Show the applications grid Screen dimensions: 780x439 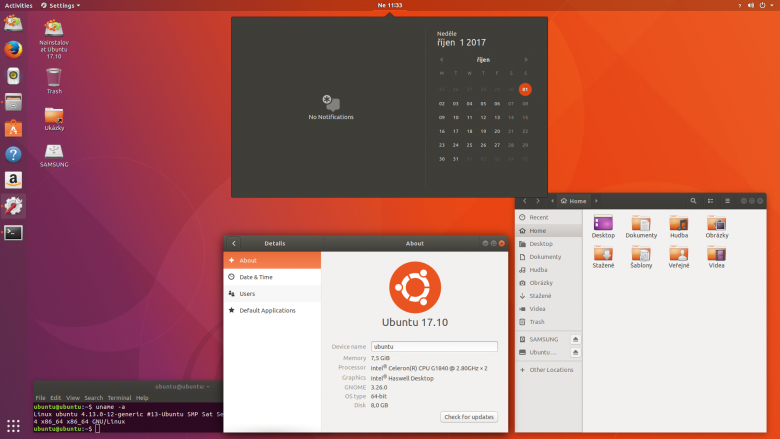pos(13,426)
